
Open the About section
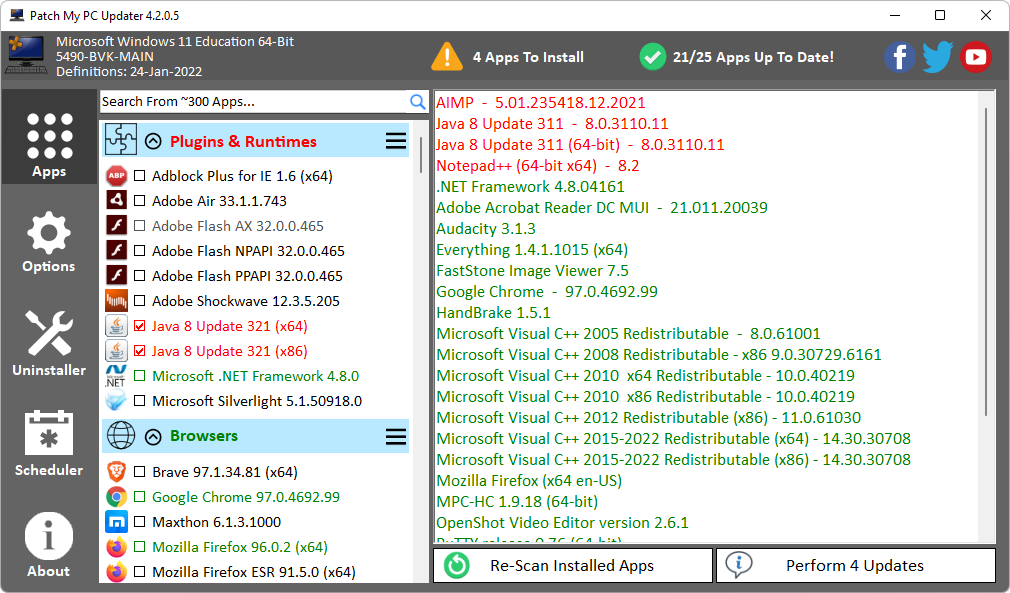[x=49, y=545]
